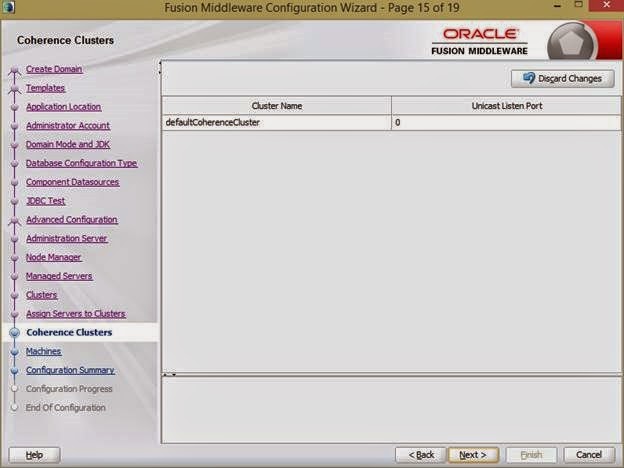
Task: Open the Clusters step
Action: pos(41,295)
